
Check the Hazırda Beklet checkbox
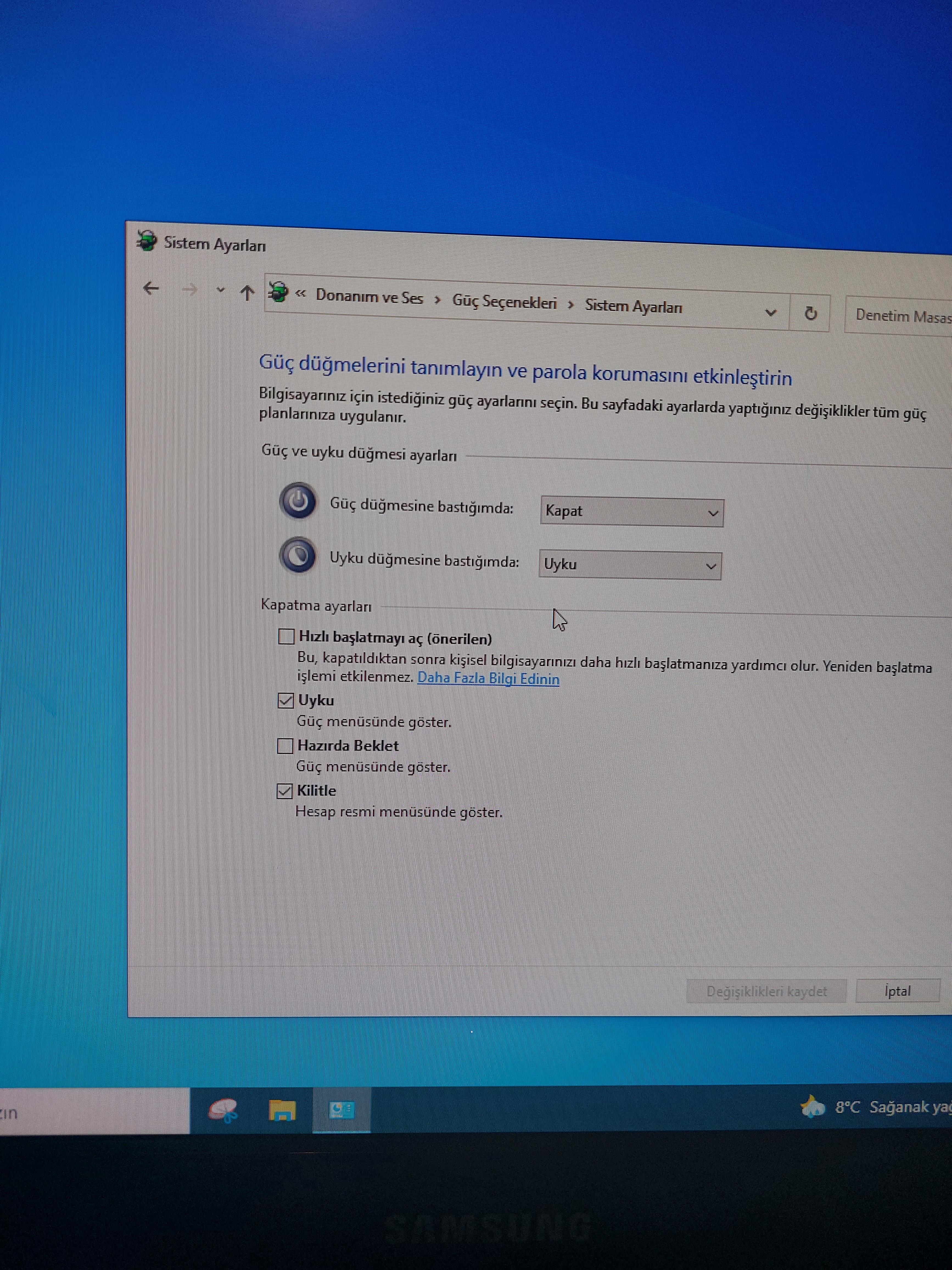coord(285,745)
